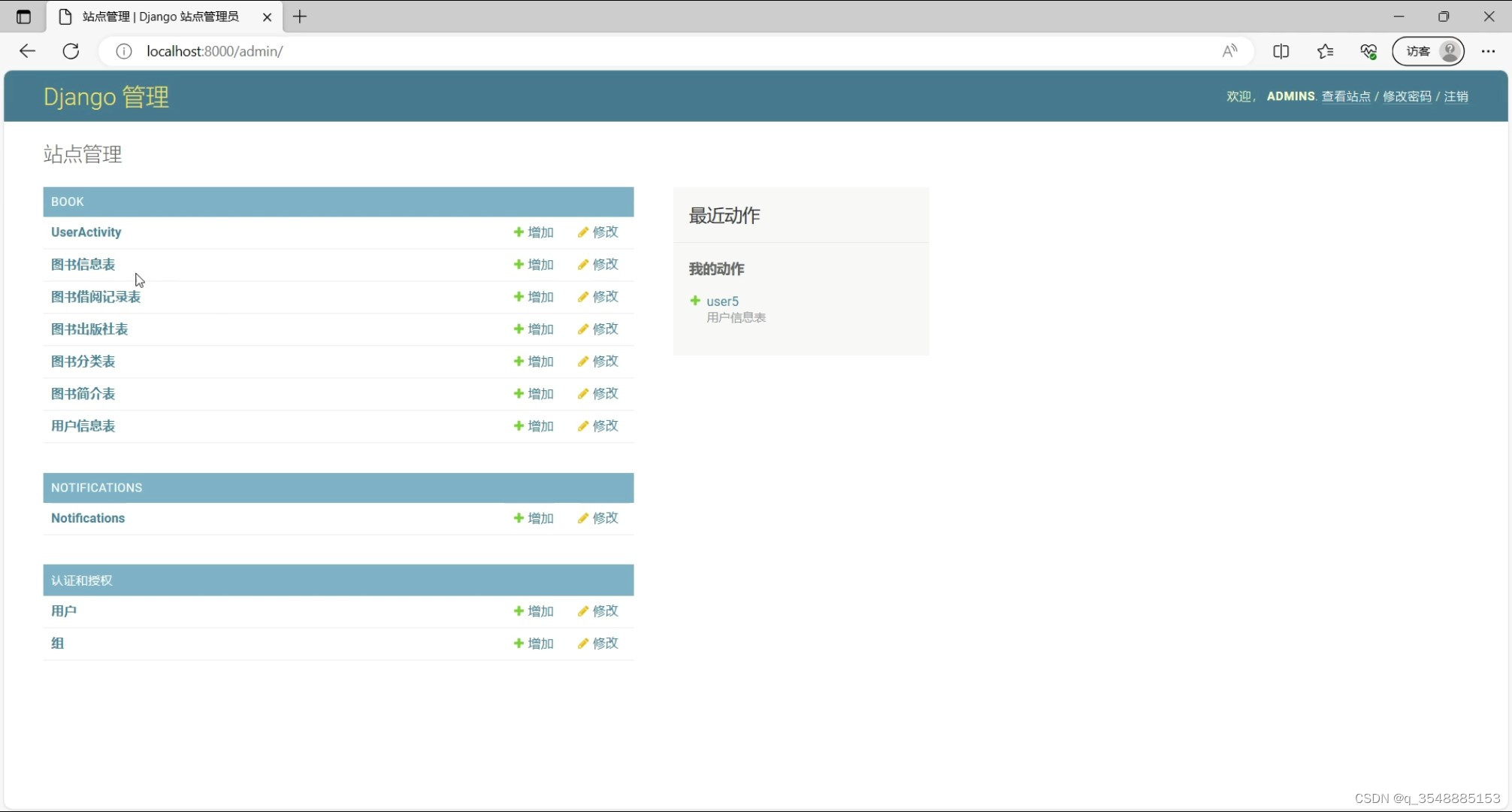Open the favorites star icon
The height and width of the screenshot is (812, 1512).
(x=1325, y=51)
